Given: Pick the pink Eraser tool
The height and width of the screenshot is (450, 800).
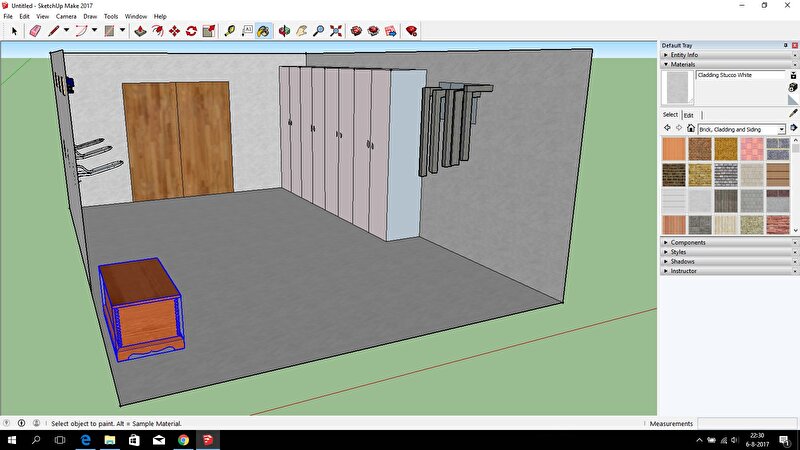Looking at the screenshot, I should click(x=35, y=31).
